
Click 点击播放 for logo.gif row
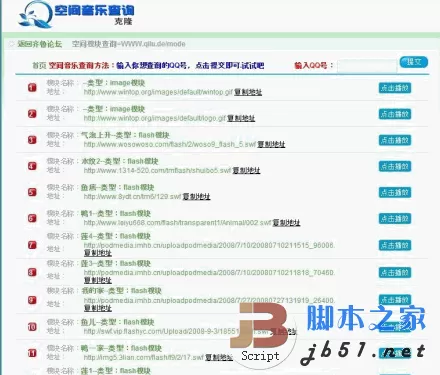(395, 114)
